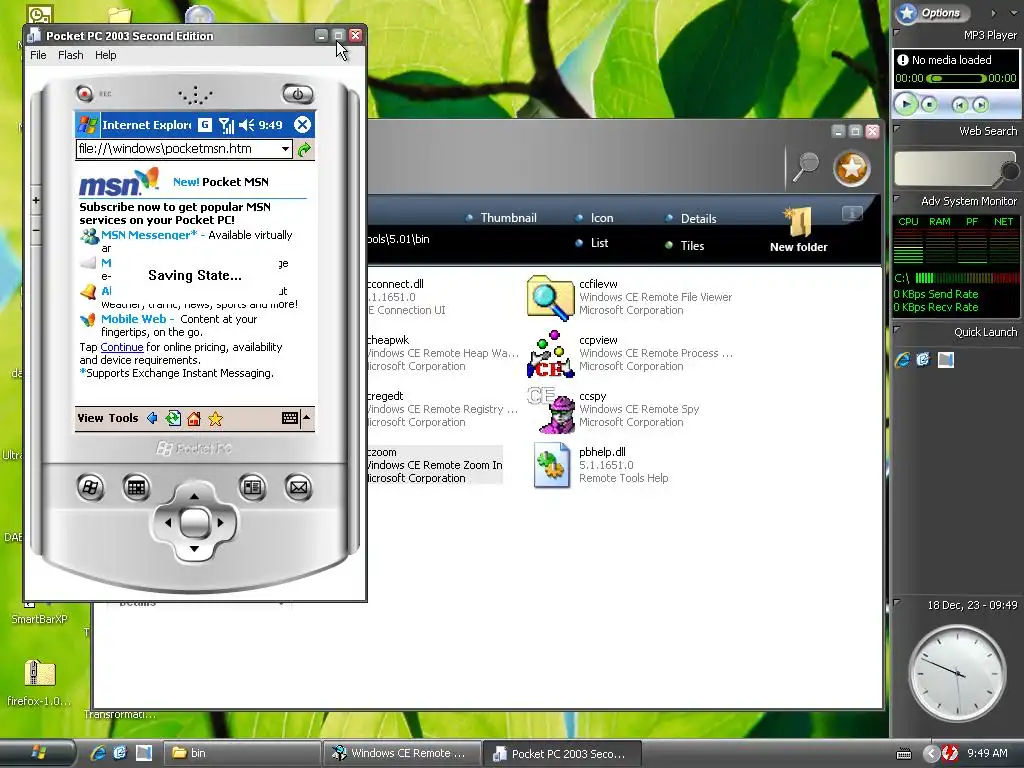Click the magnifier search icon in explorer
Image resolution: width=1024 pixels, height=768 pixels.
pyautogui.click(x=806, y=167)
